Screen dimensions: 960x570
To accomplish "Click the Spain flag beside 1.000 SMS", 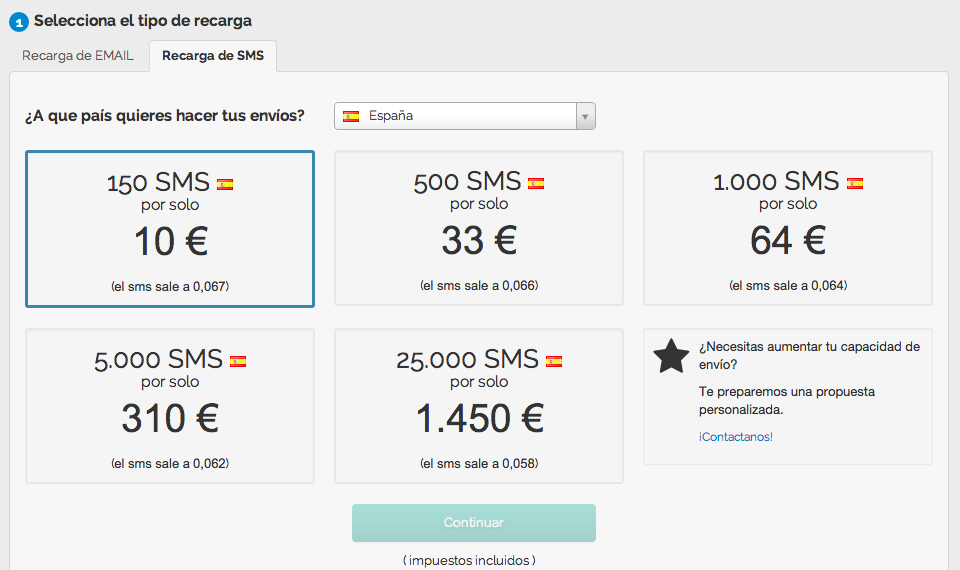I will 855,184.
